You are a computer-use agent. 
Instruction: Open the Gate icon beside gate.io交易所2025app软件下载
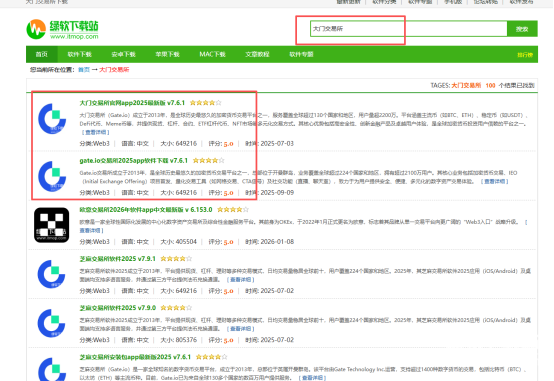tap(52, 176)
